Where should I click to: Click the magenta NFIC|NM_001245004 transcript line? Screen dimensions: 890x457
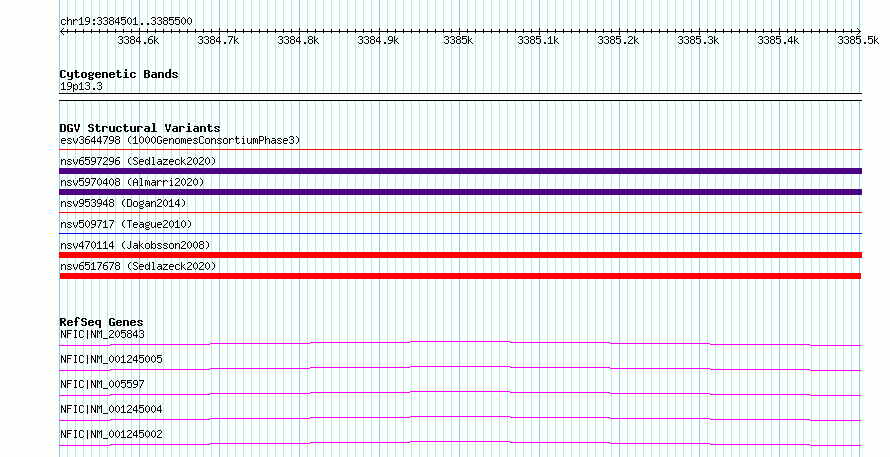point(460,418)
